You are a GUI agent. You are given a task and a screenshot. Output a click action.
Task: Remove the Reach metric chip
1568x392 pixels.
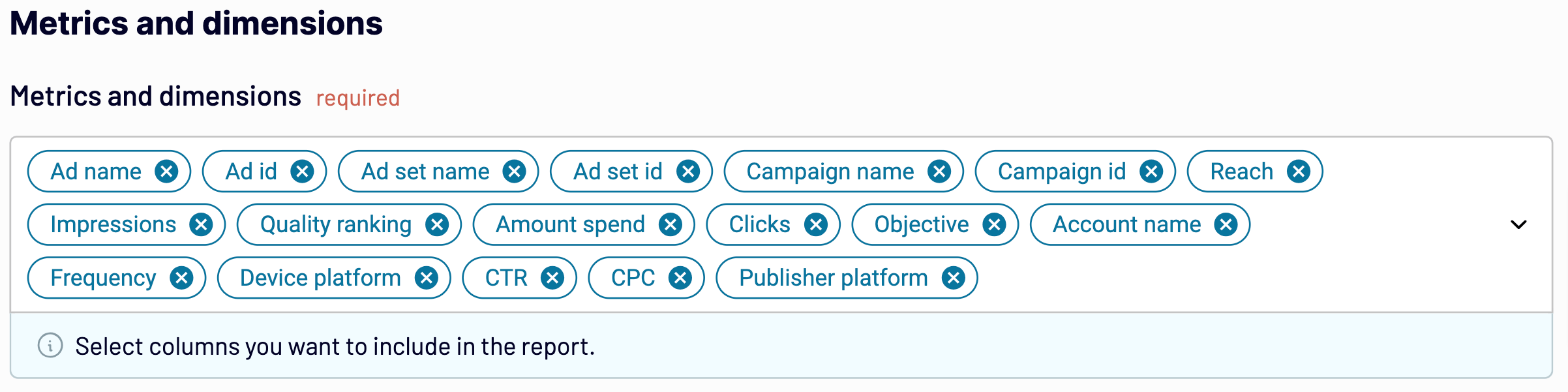tap(1299, 172)
